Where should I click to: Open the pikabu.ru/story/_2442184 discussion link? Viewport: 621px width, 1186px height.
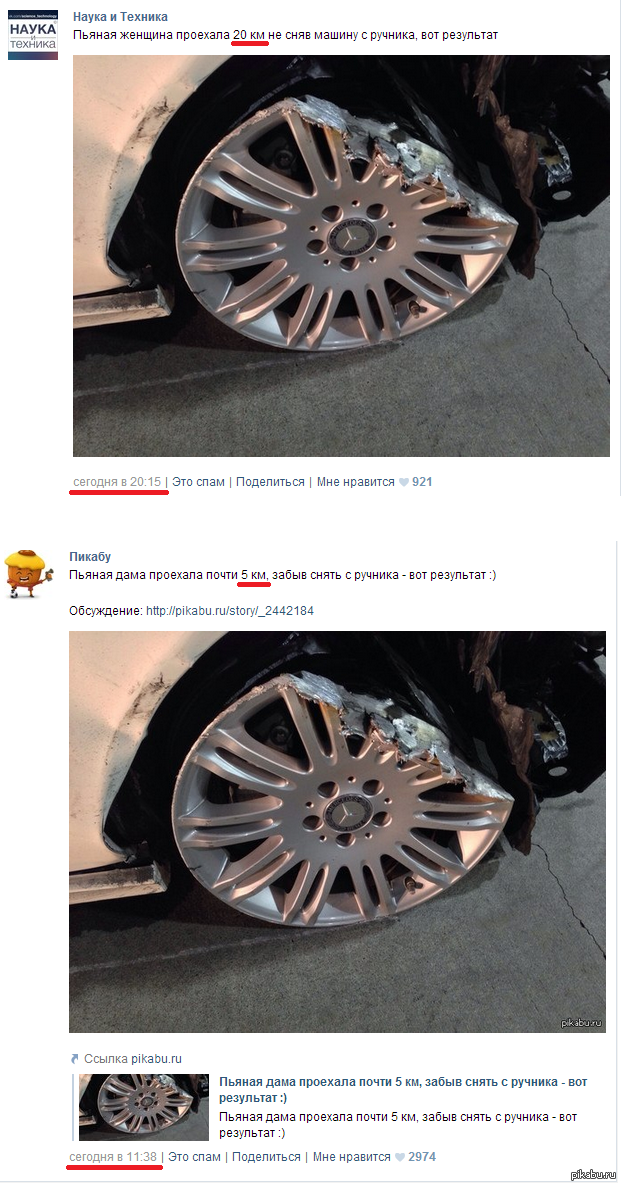click(x=230, y=610)
